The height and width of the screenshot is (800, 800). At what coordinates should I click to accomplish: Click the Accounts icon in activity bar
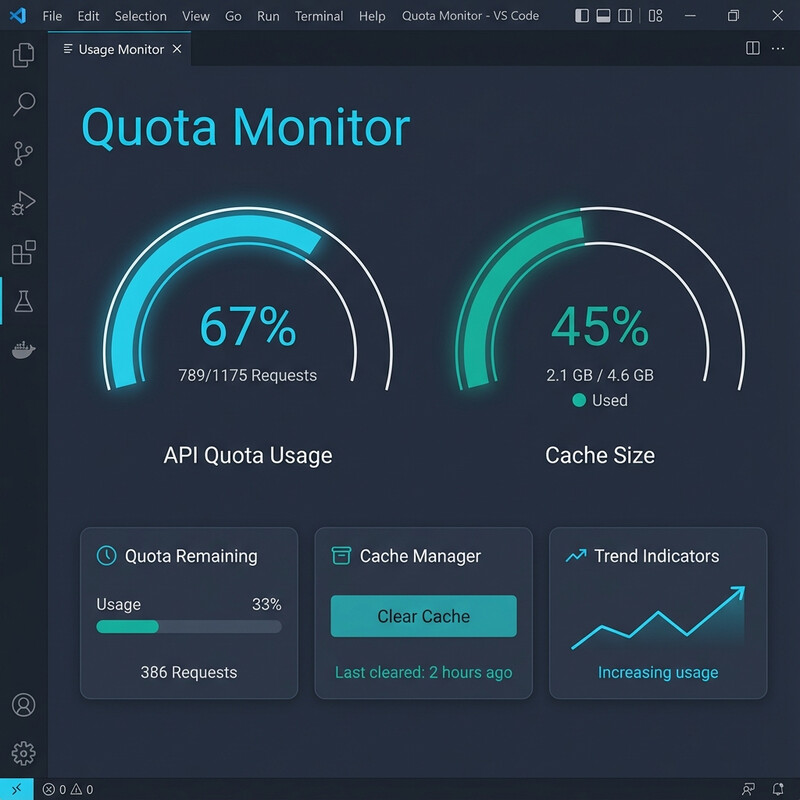(x=23, y=704)
